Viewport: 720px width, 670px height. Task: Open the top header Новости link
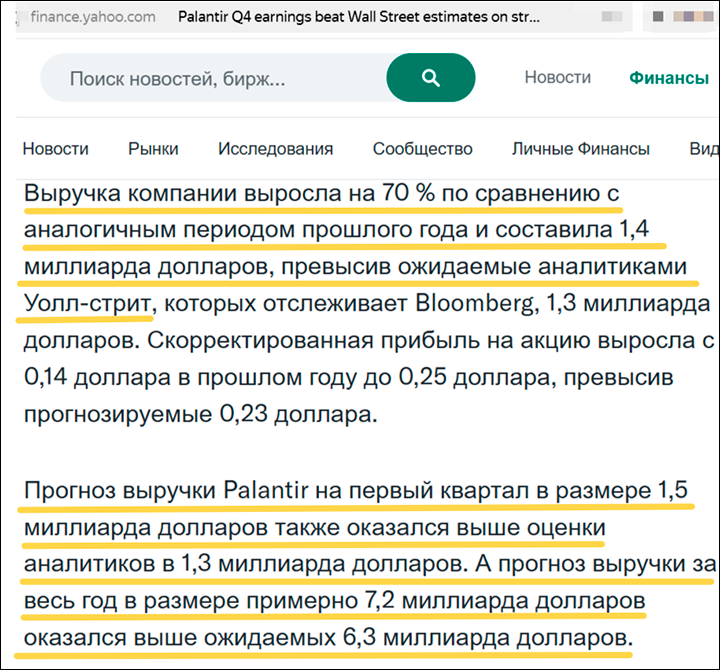point(557,78)
